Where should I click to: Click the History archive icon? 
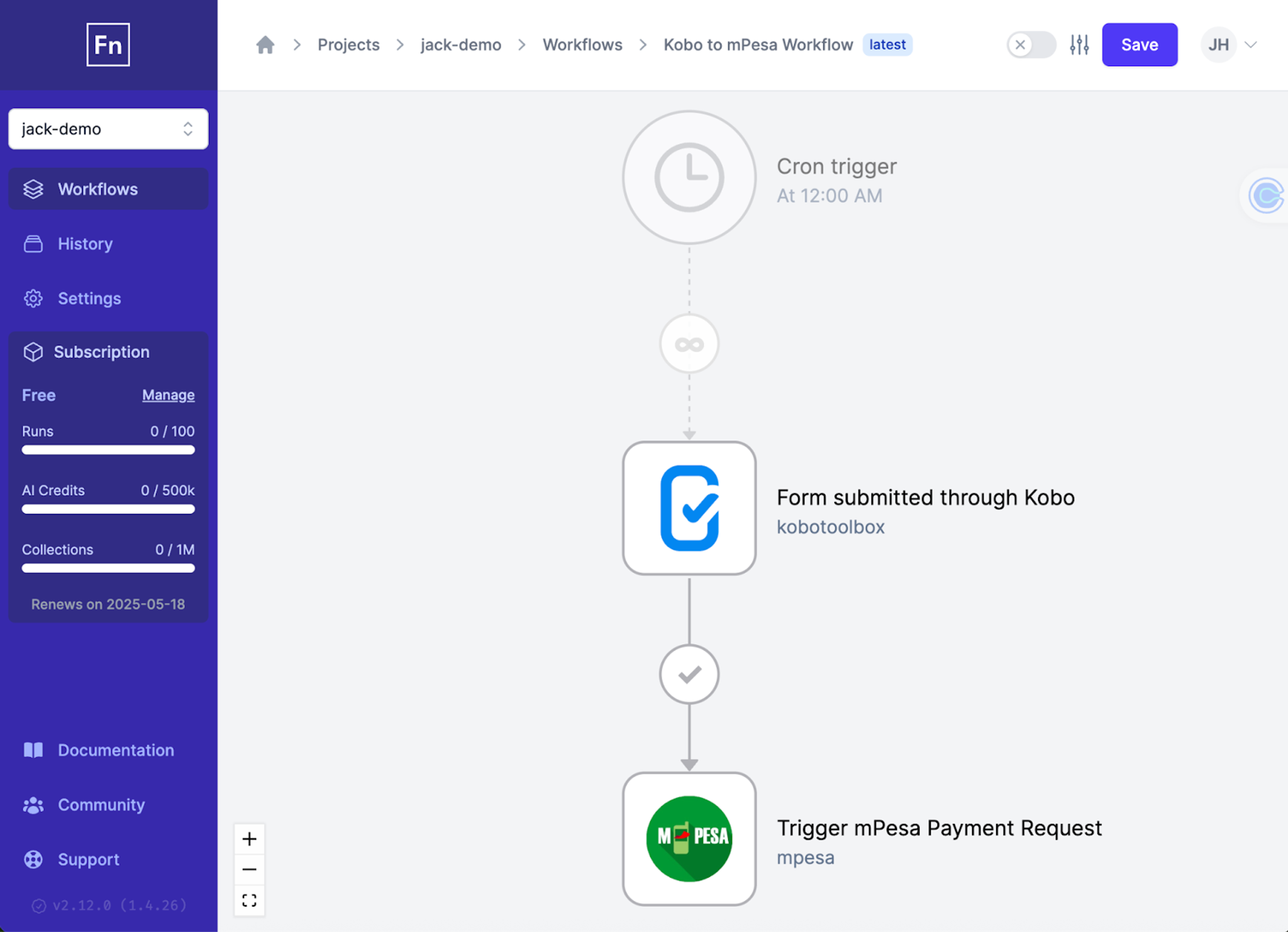pyautogui.click(x=33, y=244)
